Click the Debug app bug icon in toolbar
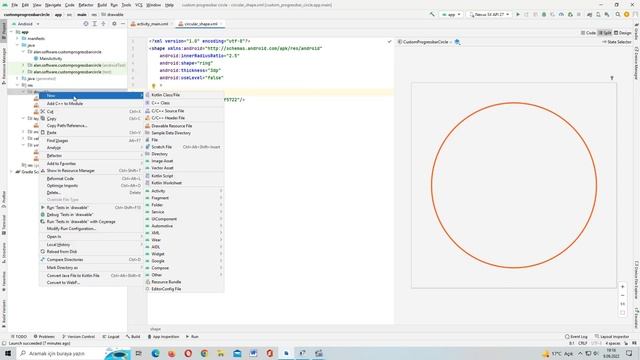This screenshot has height=360, width=640. click(544, 14)
